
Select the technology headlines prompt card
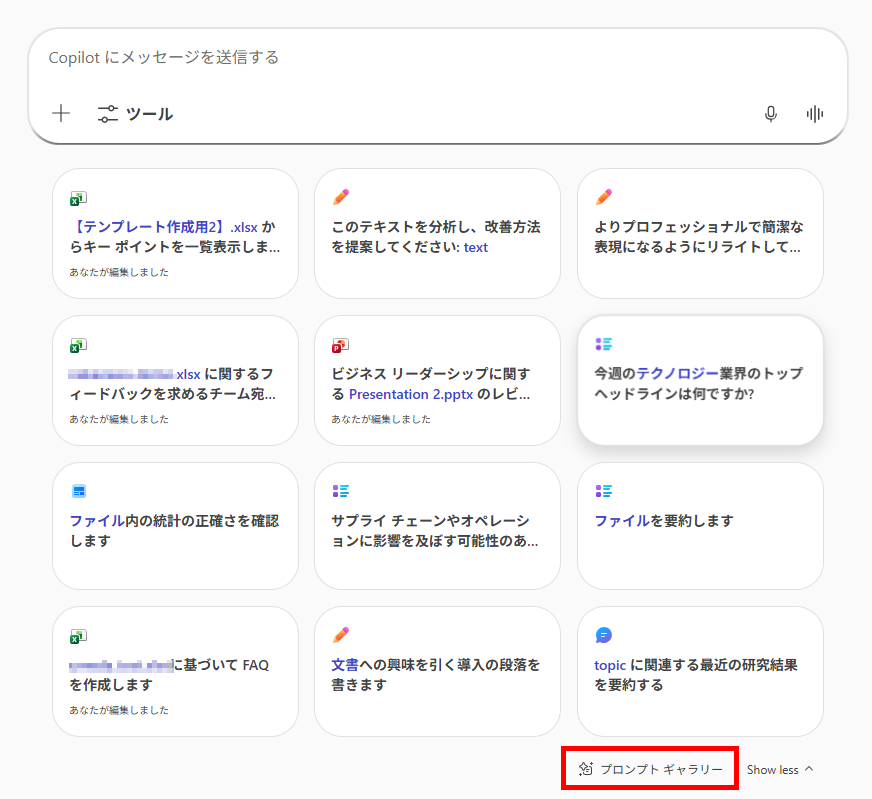tap(700, 382)
